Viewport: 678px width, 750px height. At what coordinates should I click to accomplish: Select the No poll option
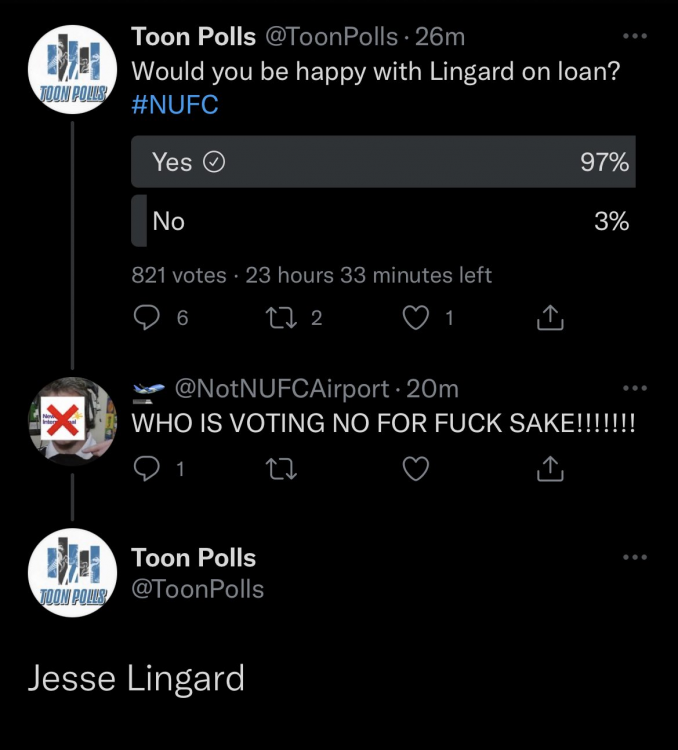point(383,221)
